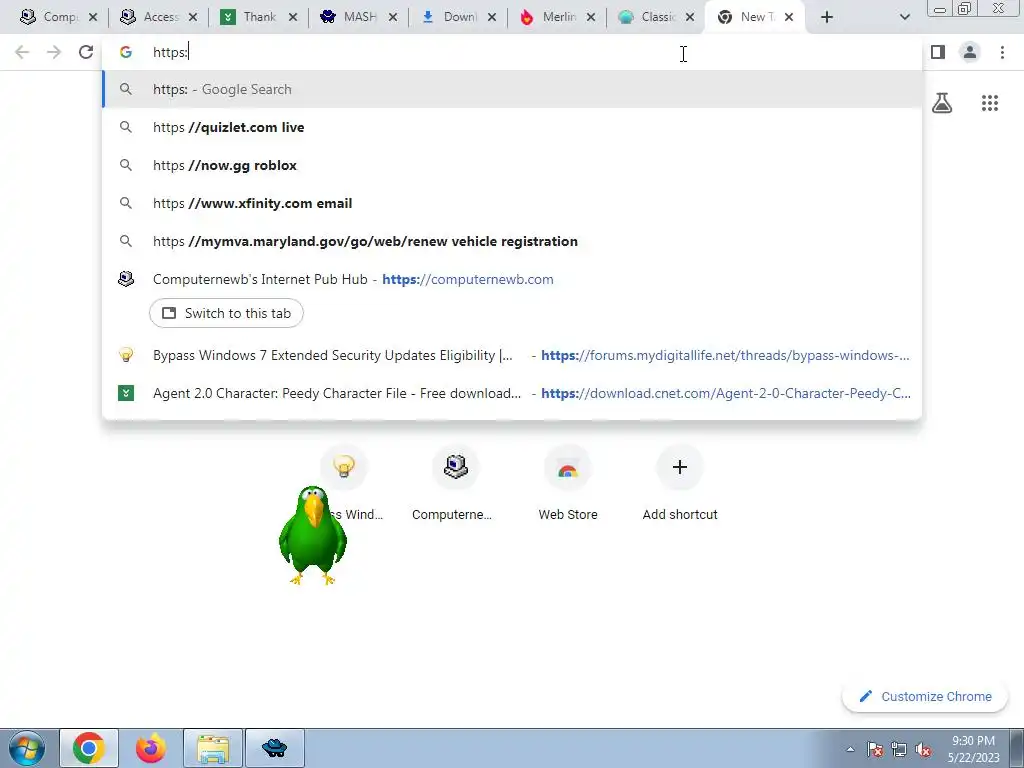
Task: Expand the tab search chevron
Action: [904, 17]
